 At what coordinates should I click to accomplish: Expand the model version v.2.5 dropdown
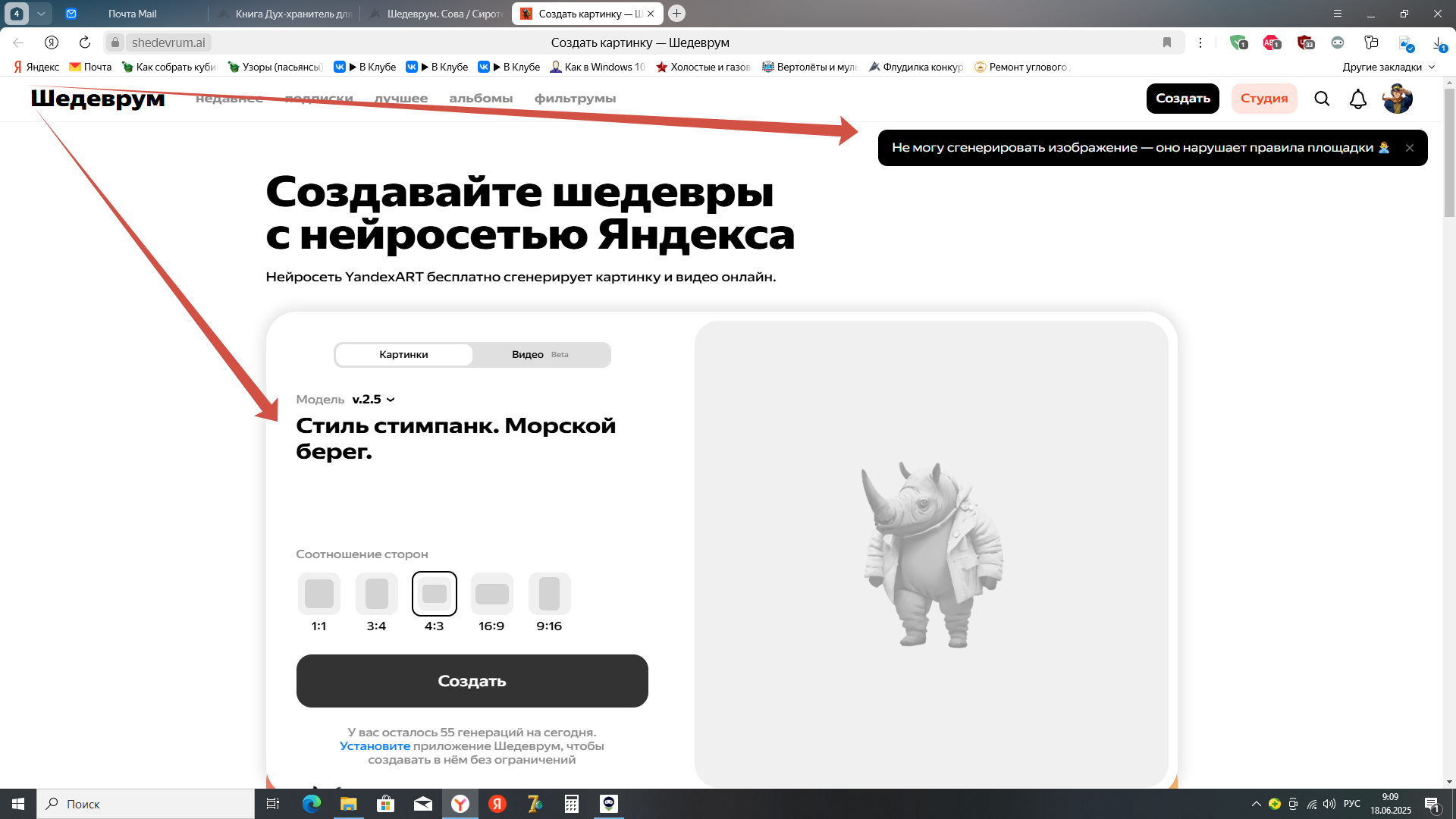tap(373, 400)
